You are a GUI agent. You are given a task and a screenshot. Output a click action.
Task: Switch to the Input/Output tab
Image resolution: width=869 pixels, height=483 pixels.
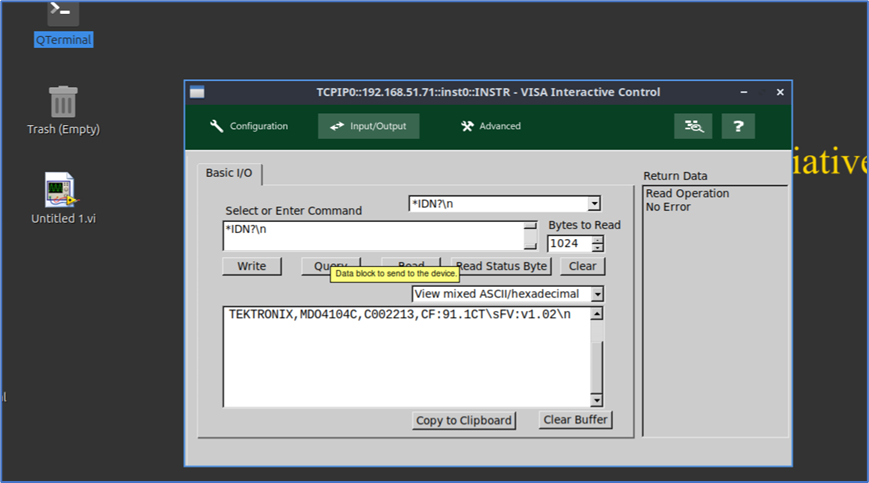(369, 126)
